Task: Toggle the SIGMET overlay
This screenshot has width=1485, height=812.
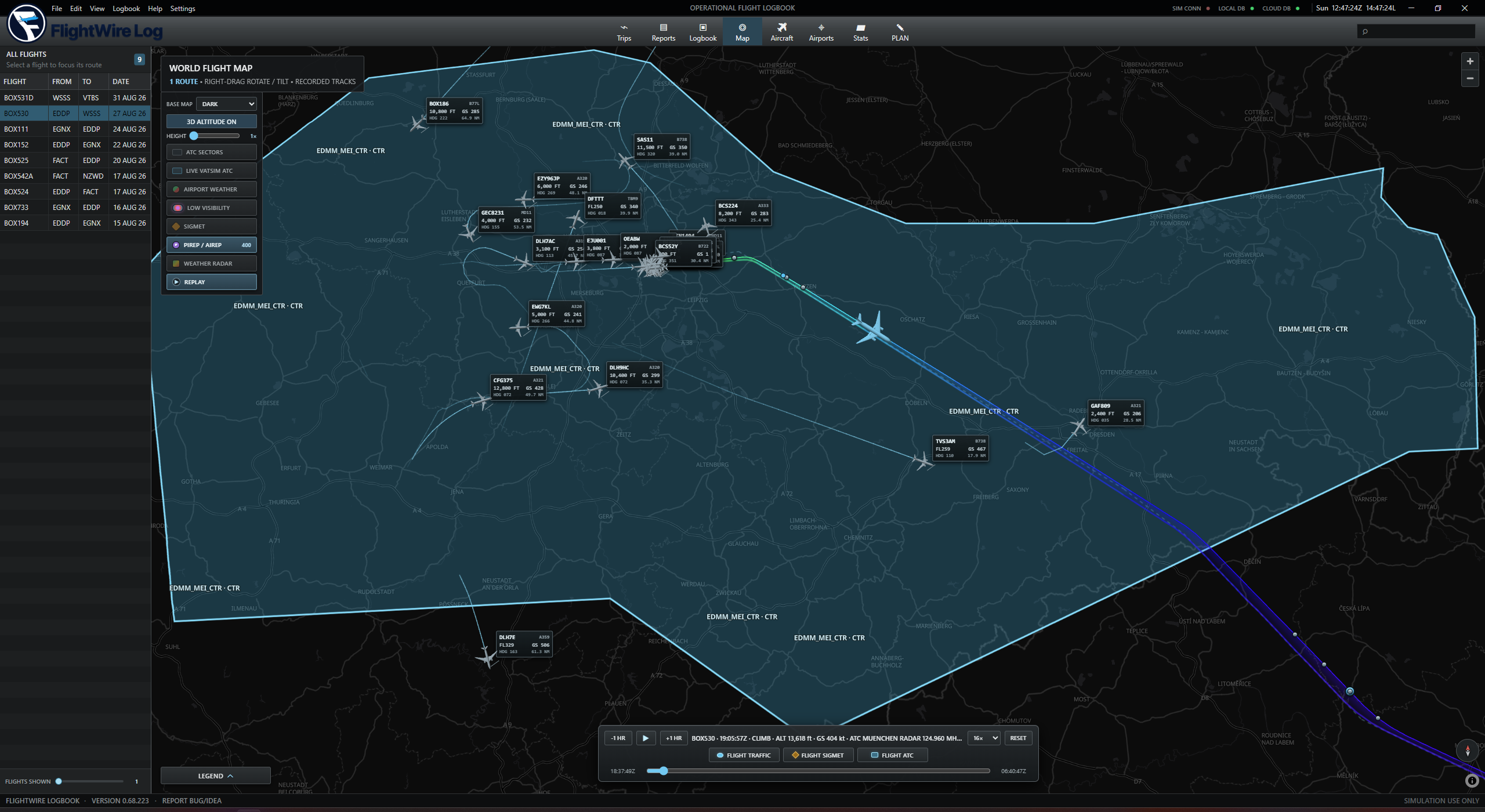Action: point(211,226)
